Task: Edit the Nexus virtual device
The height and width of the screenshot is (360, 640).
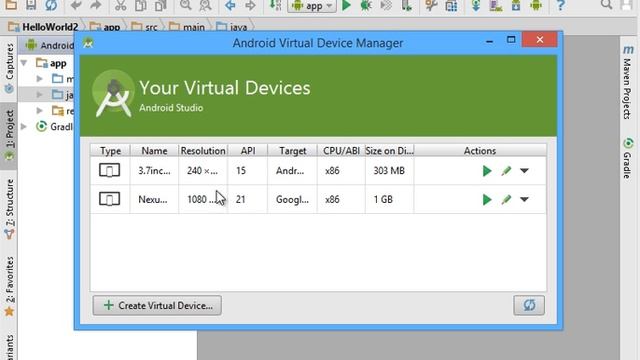Action: point(506,200)
